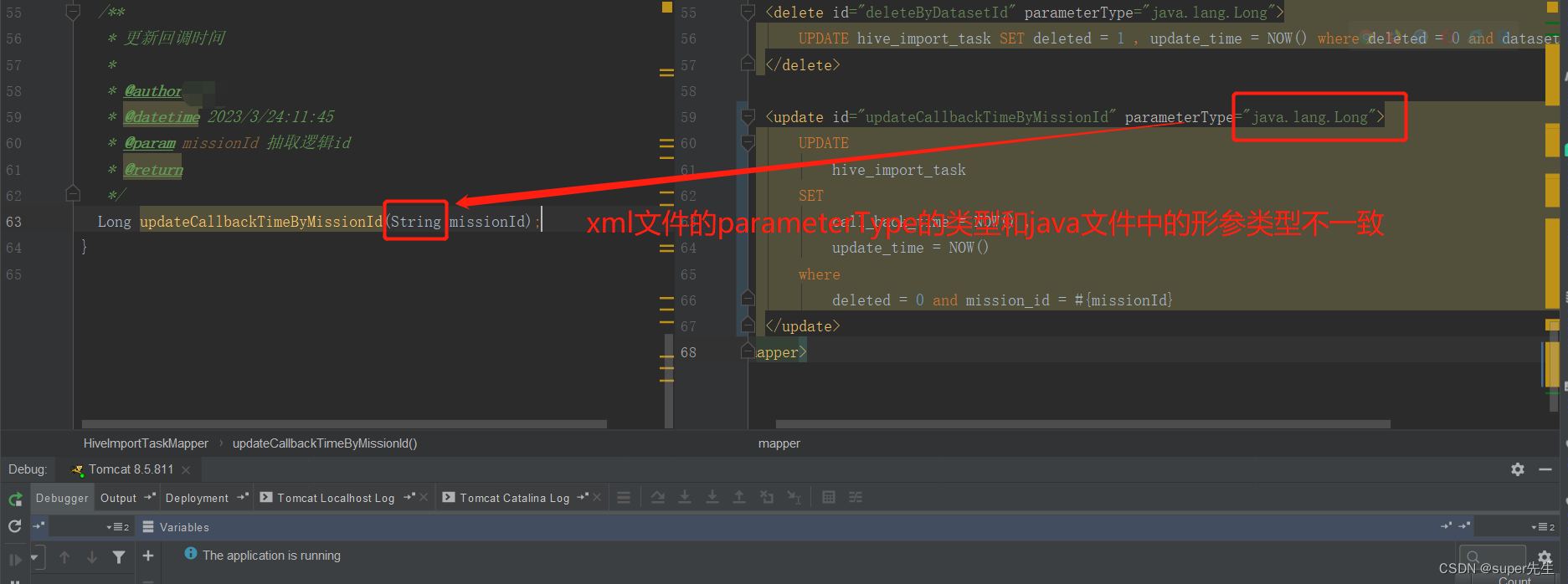The image size is (1568, 584).
Task: Collapse update tag fold at line 60
Action: [x=748, y=143]
